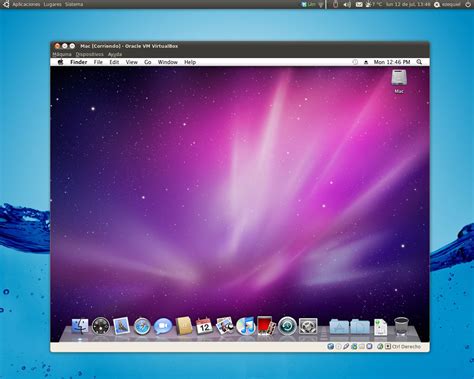Screen dimensions: 474x379
Task: Open Time Machine in the dock
Action: pyautogui.click(x=287, y=326)
